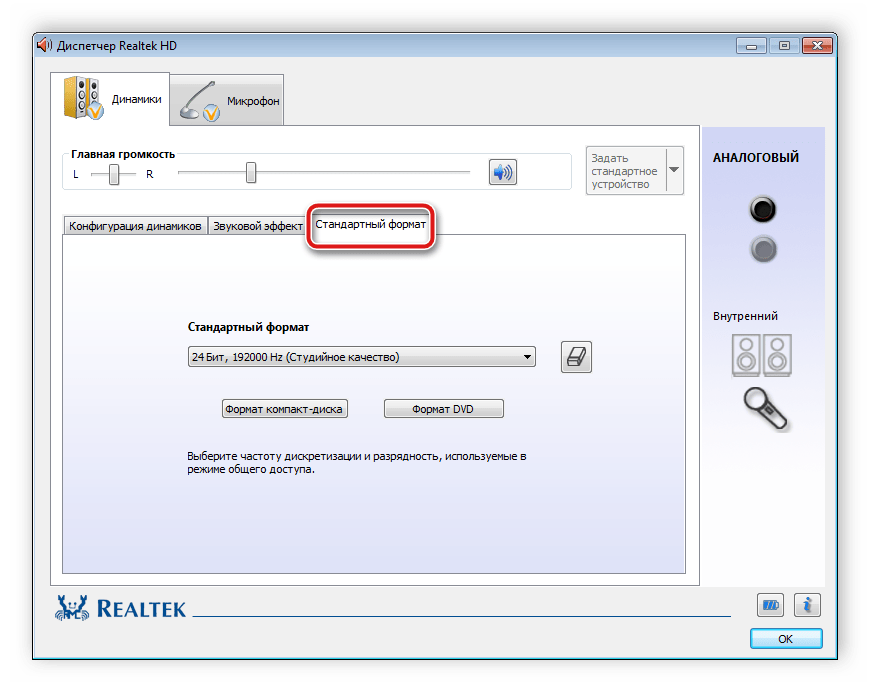Click the battery power management icon
The image size is (870, 692).
(770, 605)
